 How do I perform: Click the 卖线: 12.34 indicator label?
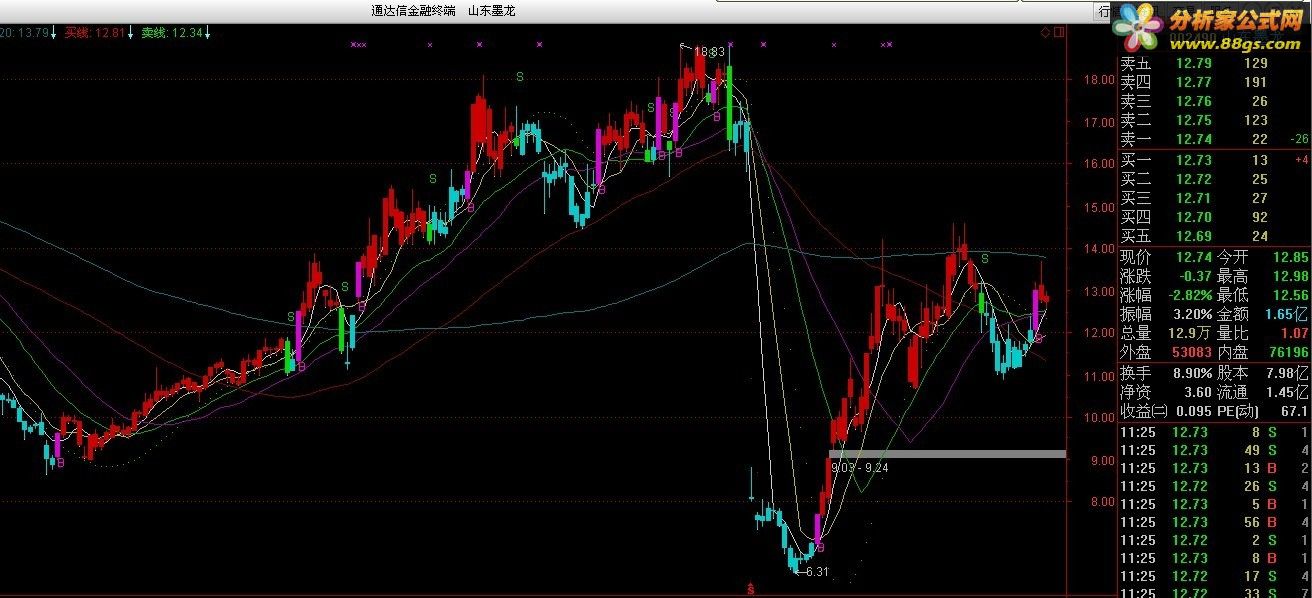[x=172, y=33]
